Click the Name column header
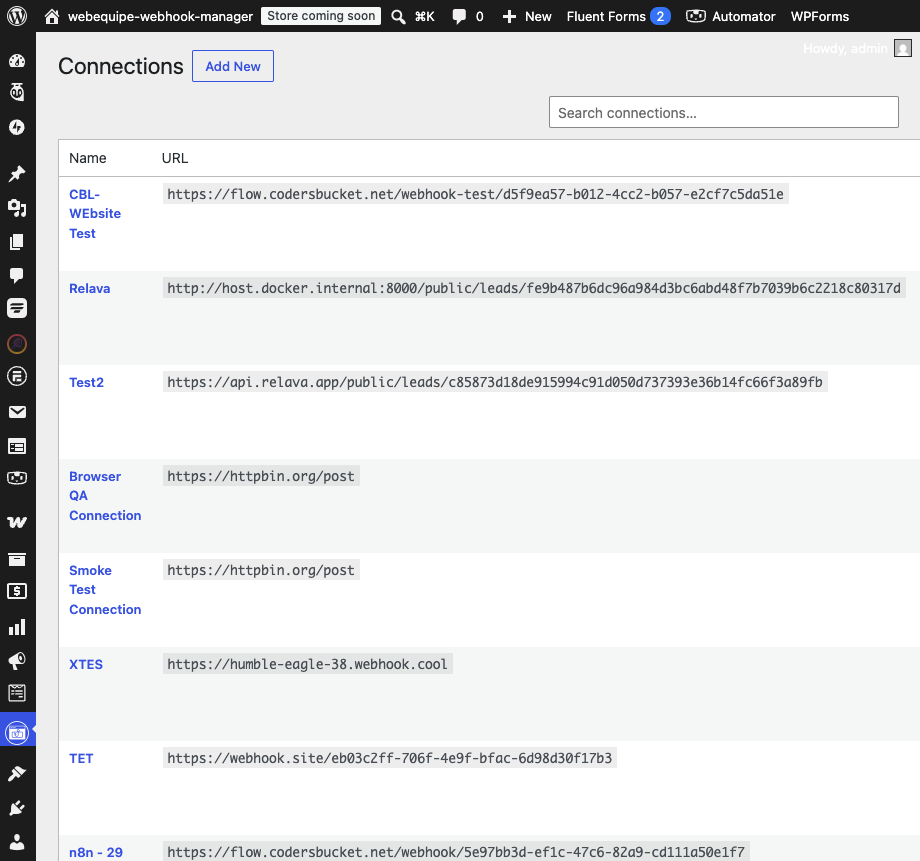Image resolution: width=920 pixels, height=861 pixels. click(x=87, y=158)
